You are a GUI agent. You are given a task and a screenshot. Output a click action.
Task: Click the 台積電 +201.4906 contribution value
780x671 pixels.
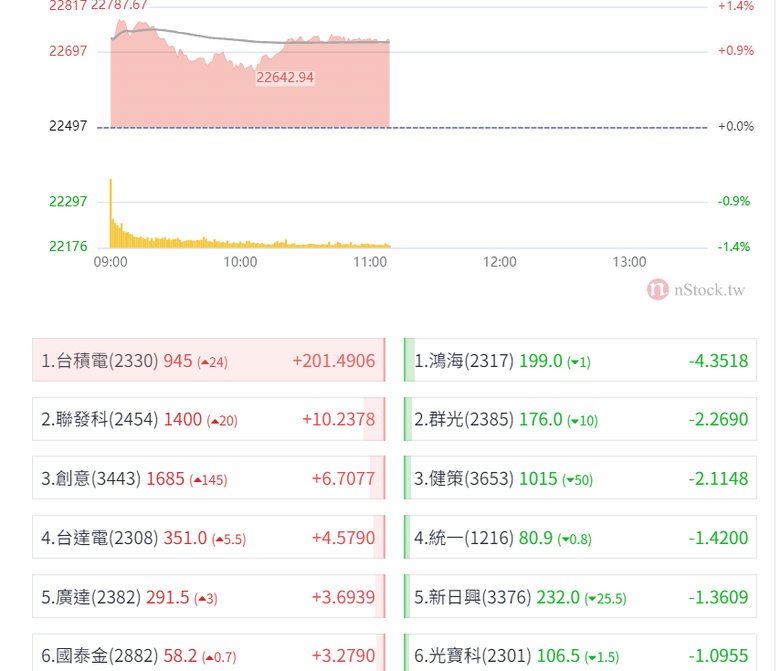click(x=333, y=361)
